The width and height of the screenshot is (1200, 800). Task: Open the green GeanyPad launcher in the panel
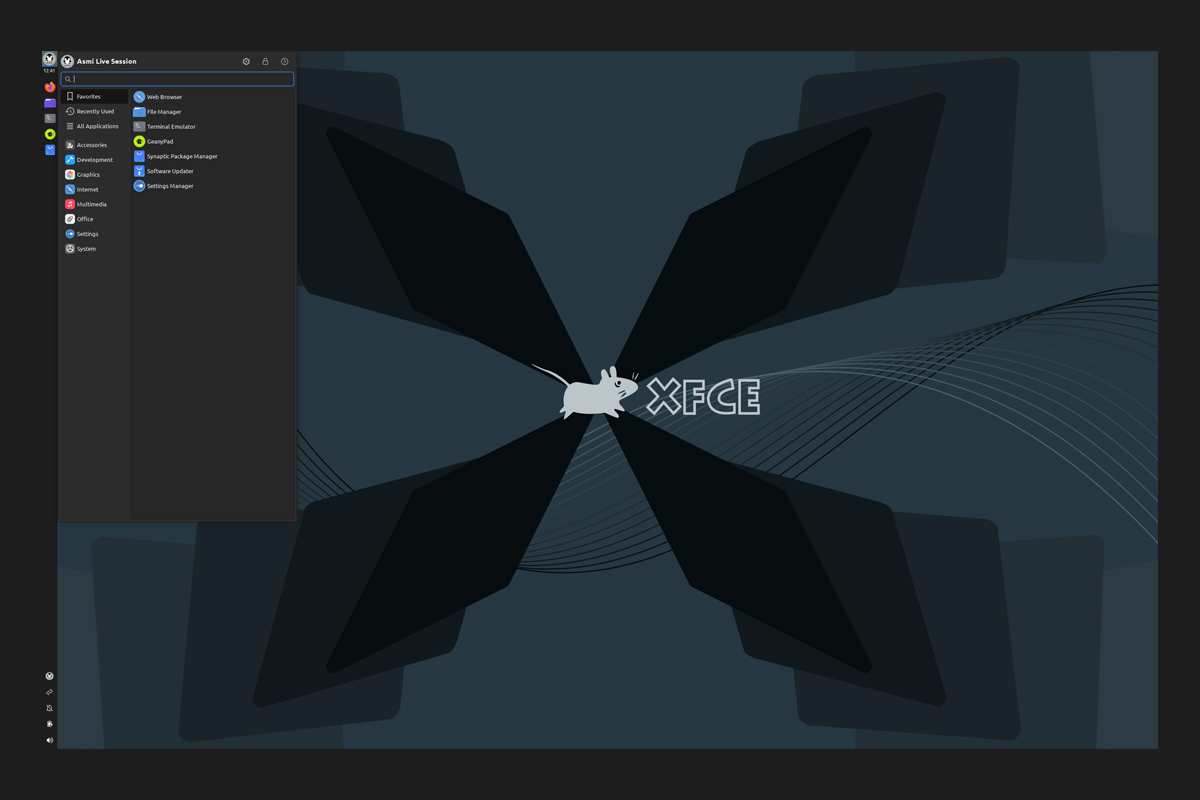click(x=50, y=134)
